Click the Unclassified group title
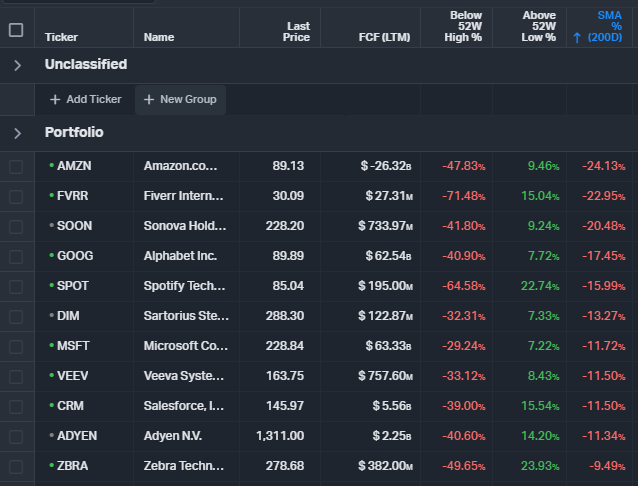Image resolution: width=638 pixels, height=486 pixels. tap(86, 64)
